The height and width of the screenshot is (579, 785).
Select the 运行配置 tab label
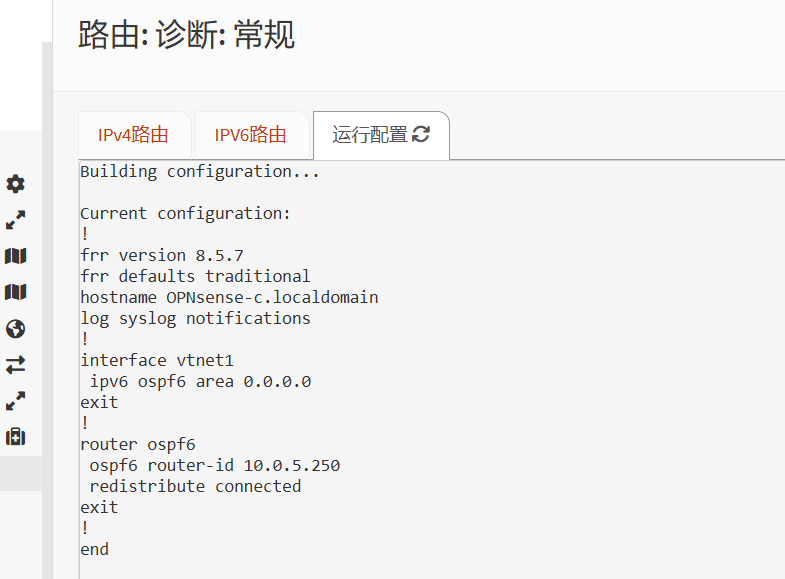click(x=370, y=135)
